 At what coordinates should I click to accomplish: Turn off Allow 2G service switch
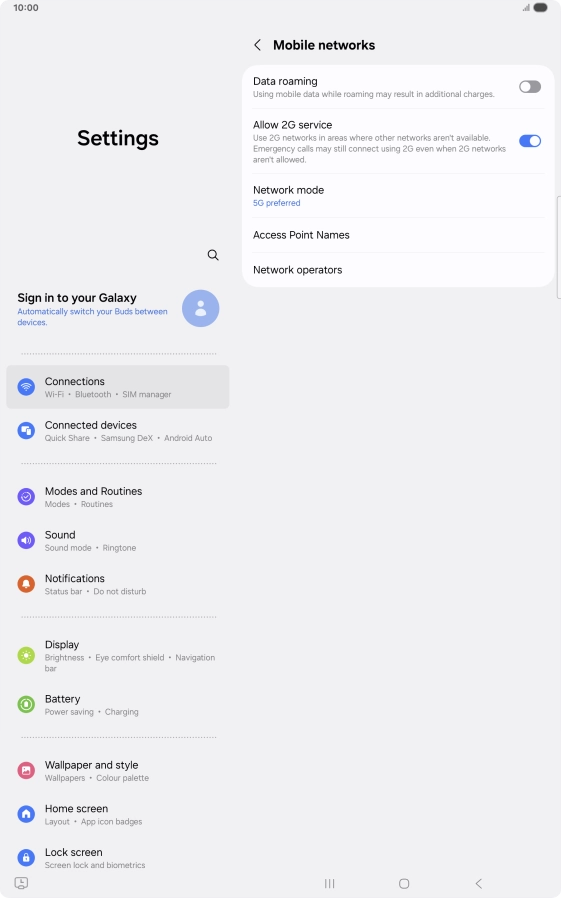[x=530, y=141]
